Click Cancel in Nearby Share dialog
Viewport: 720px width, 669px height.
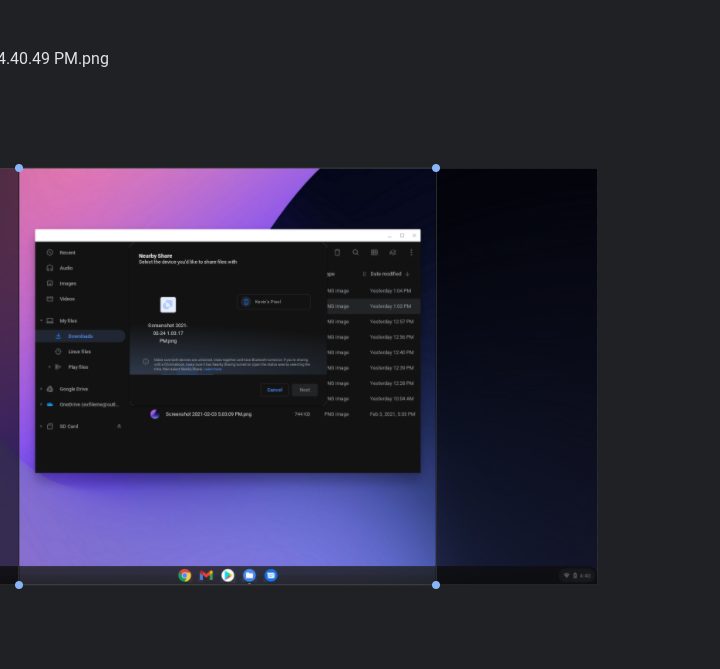coord(275,390)
